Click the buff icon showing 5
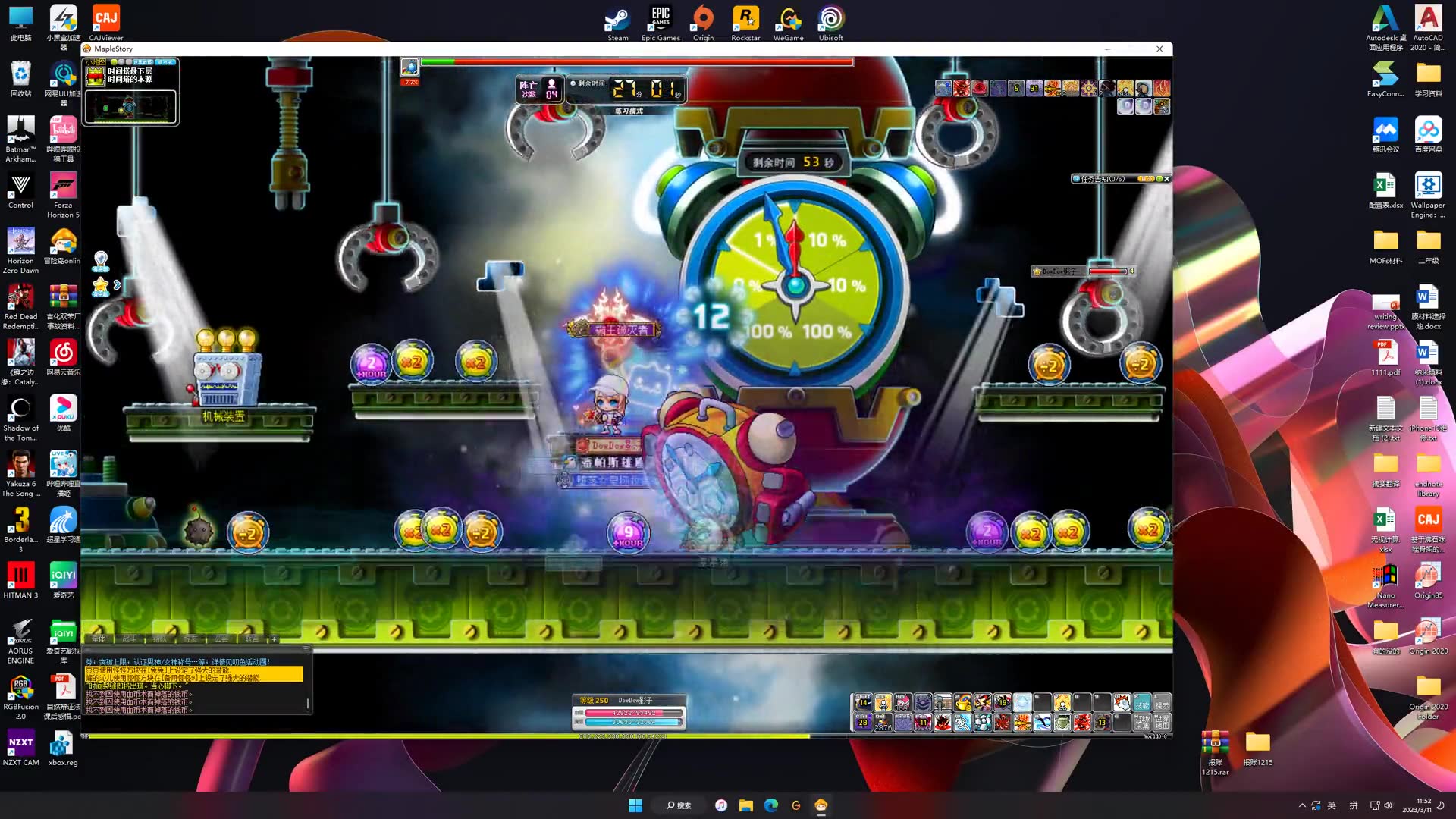The width and height of the screenshot is (1456, 819). (x=1016, y=88)
